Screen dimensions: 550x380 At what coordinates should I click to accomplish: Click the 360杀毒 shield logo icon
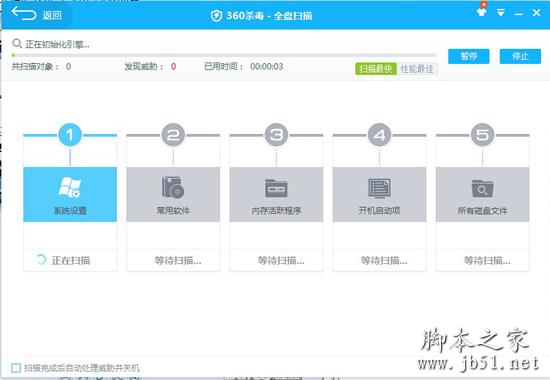click(x=216, y=16)
